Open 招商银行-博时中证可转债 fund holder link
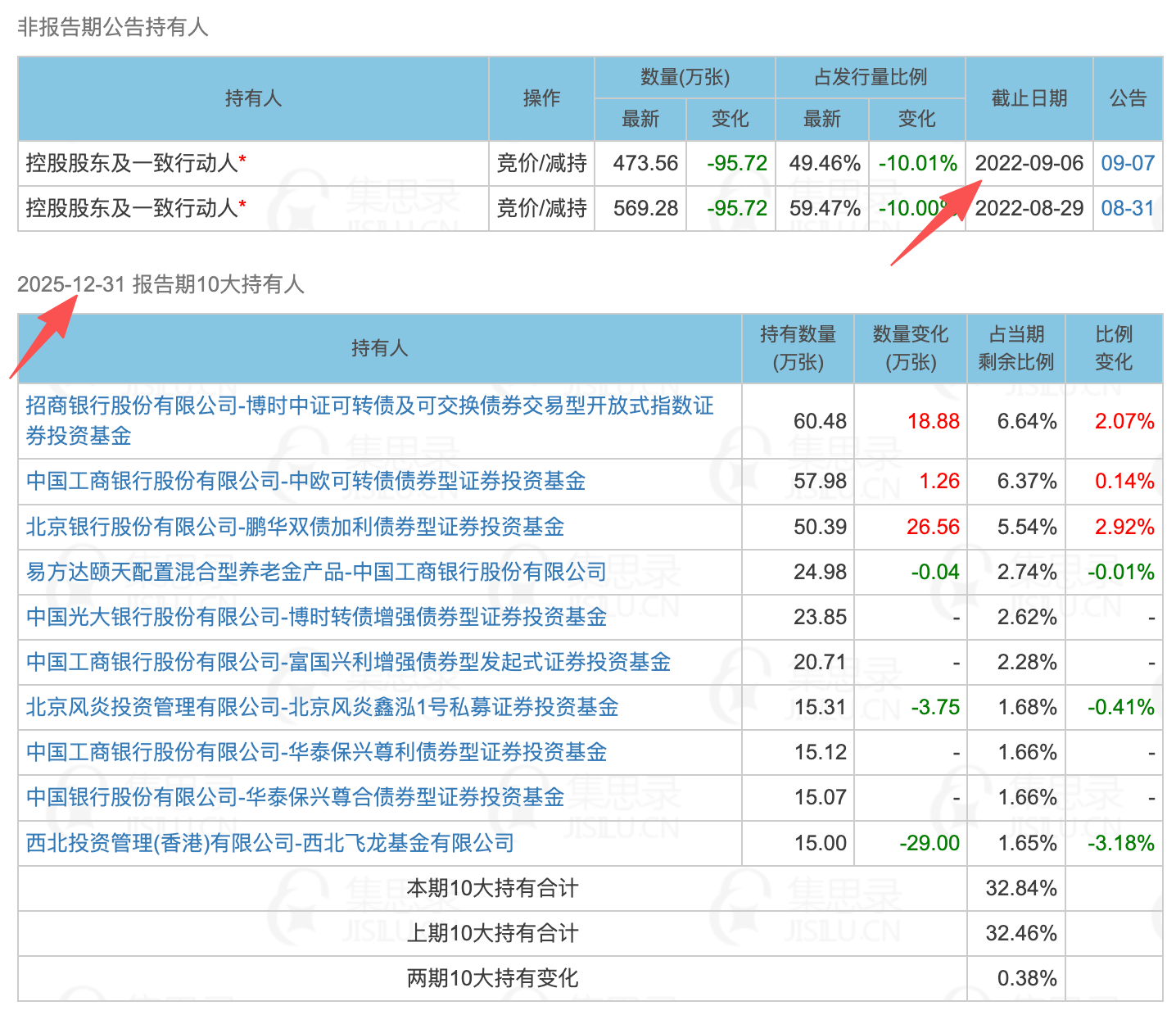This screenshot has width=1176, height=1024. (x=369, y=420)
